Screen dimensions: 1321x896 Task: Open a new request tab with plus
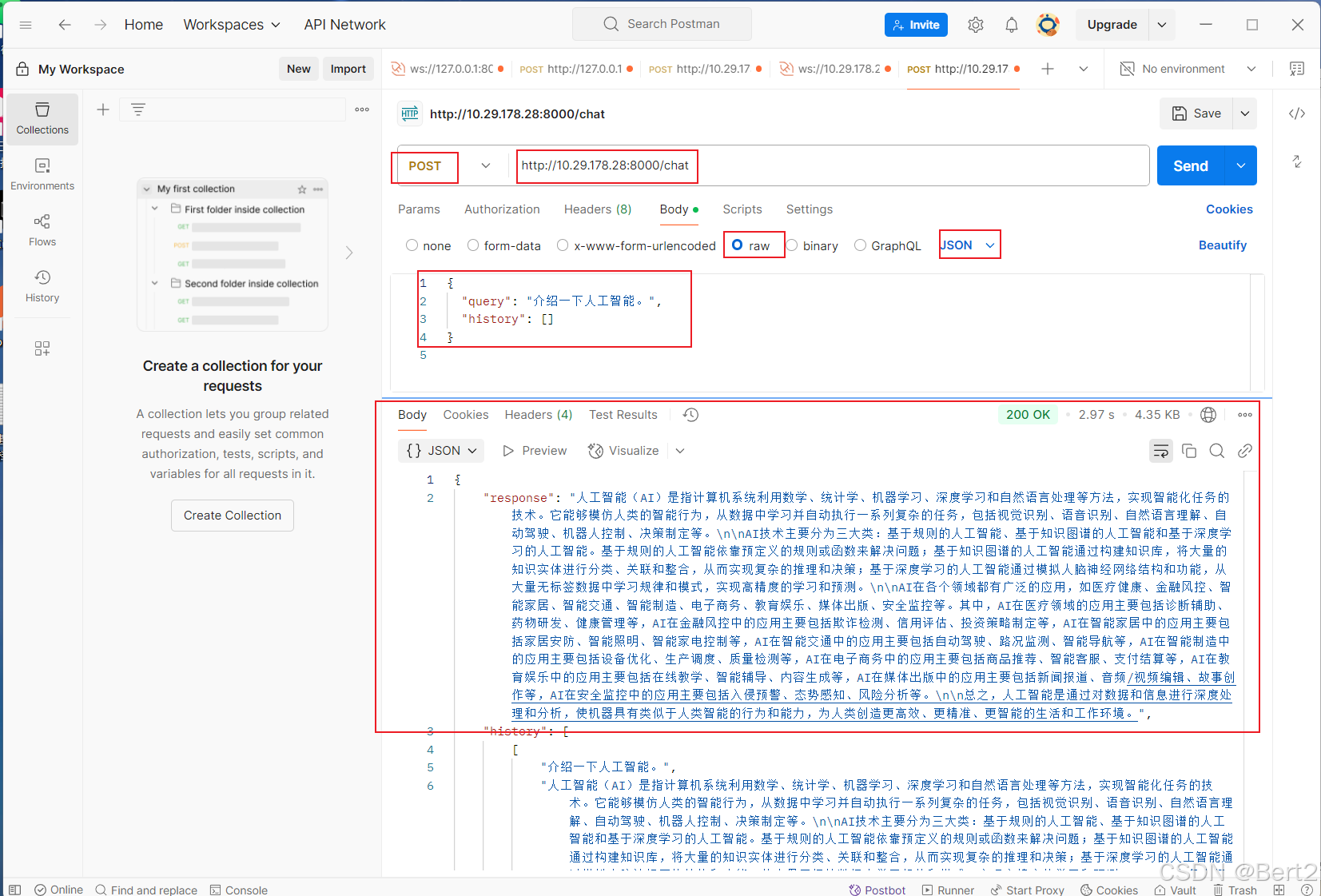point(1048,69)
